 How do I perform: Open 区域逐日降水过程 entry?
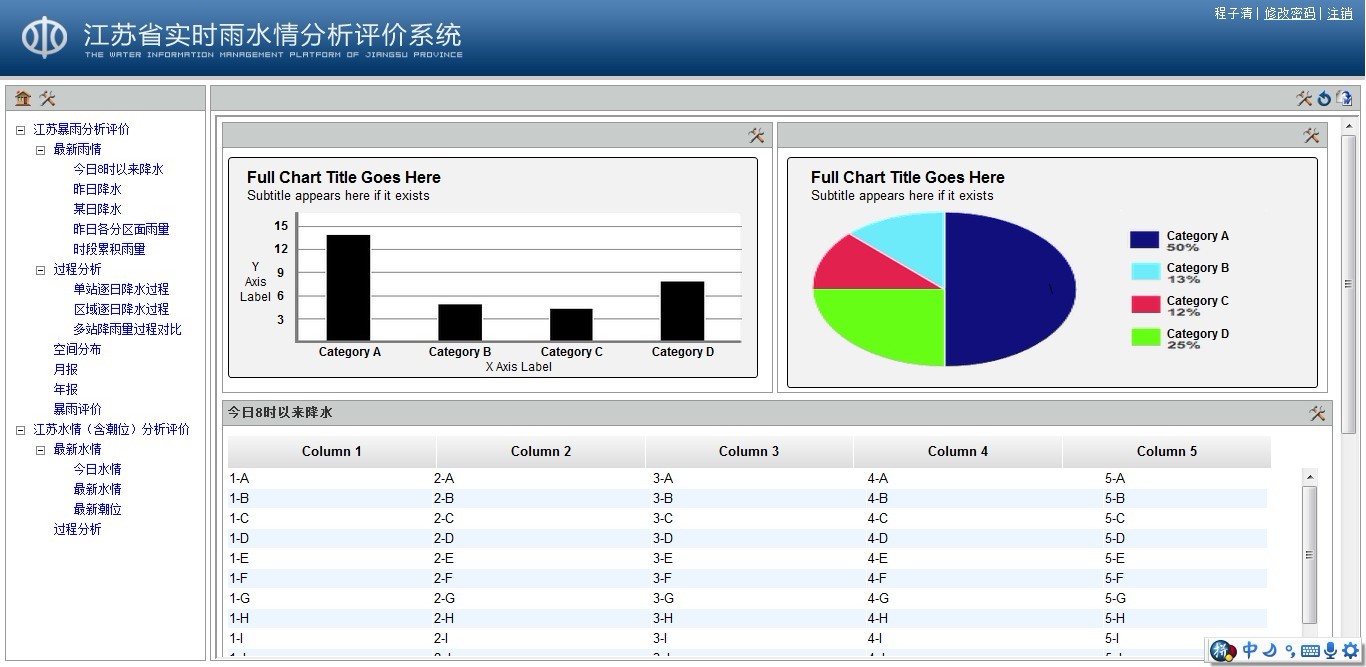pos(121,309)
